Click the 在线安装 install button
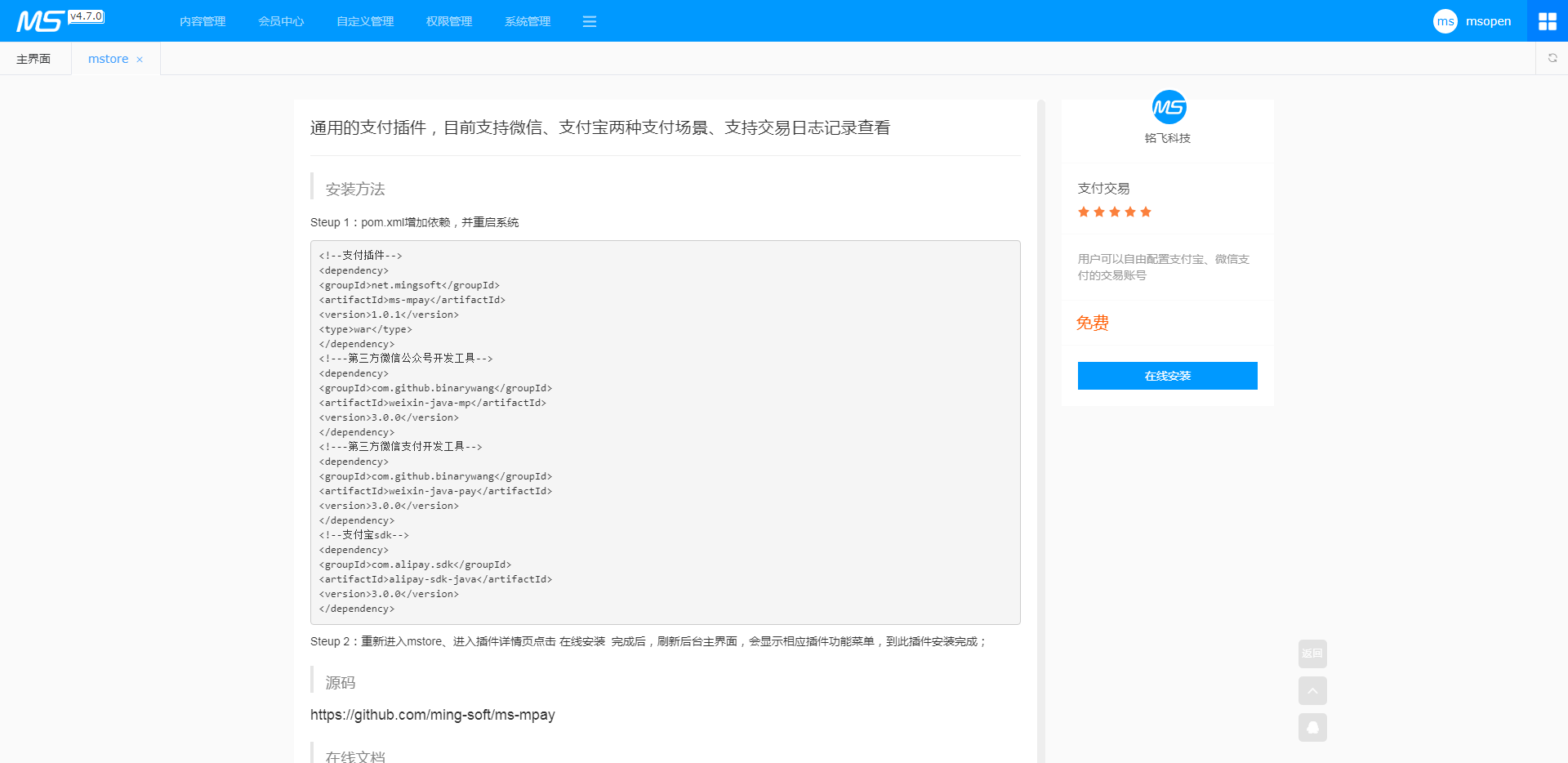Screen dimensions: 1568x763 tap(1167, 376)
